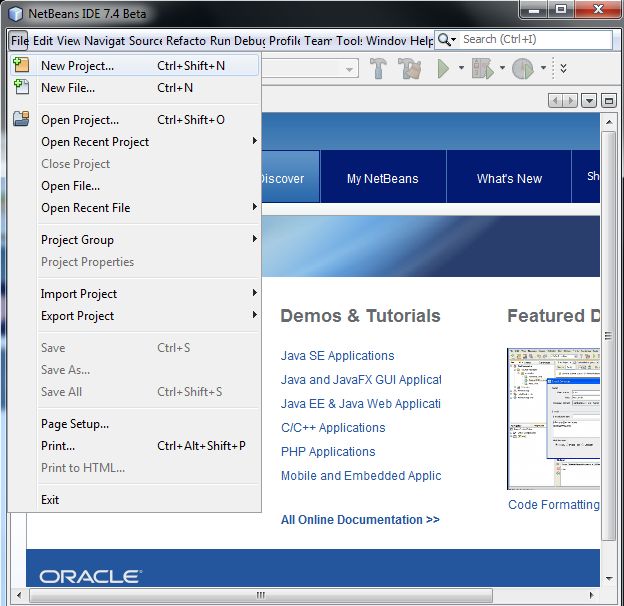
Task: Click the New Project icon in File menu
Action: 21,65
